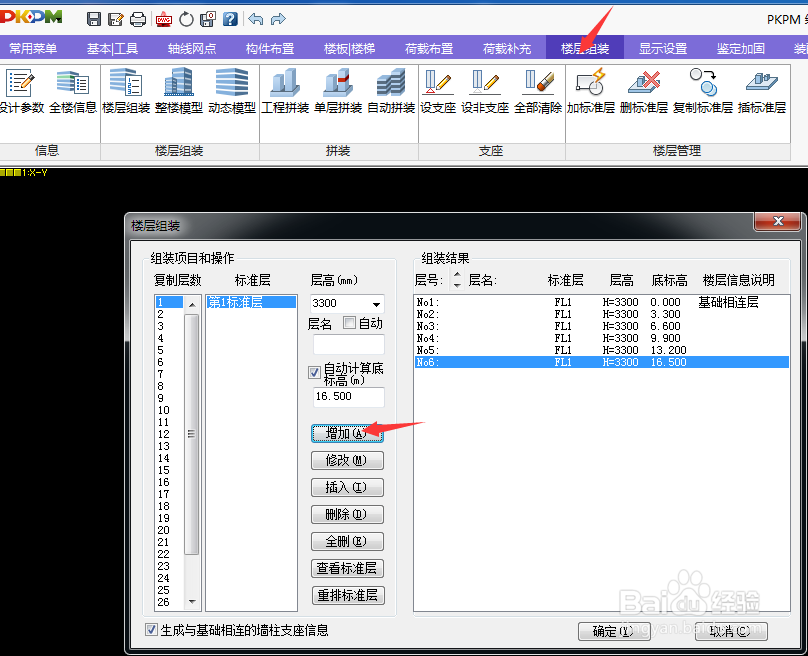The height and width of the screenshot is (656, 808).
Task: Click the circular refresh icon
Action: click(x=186, y=20)
